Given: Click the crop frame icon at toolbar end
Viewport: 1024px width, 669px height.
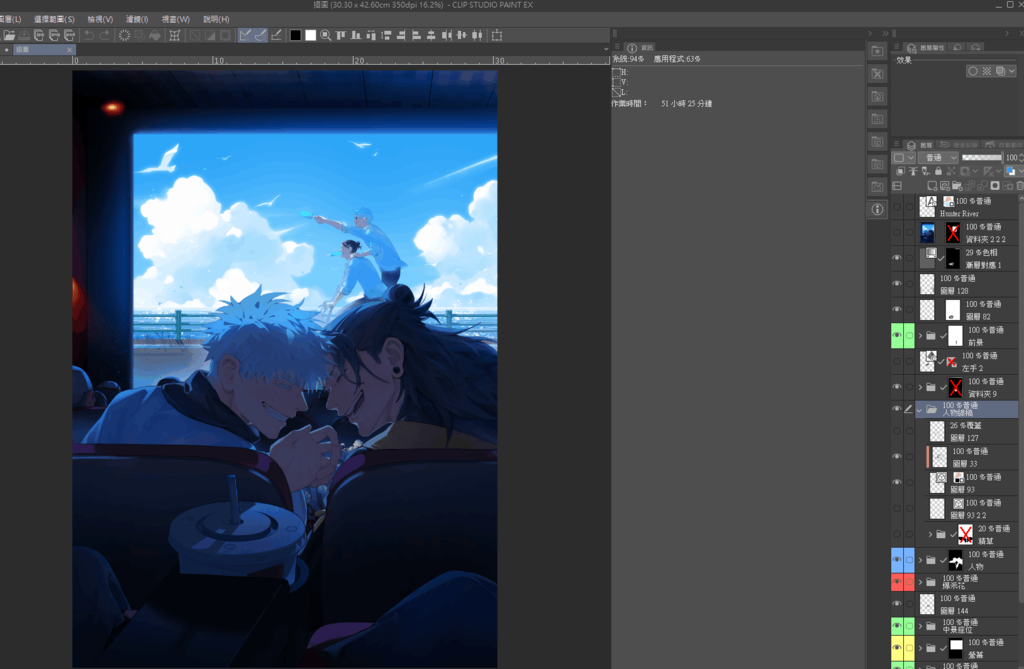Looking at the screenshot, I should (x=497, y=35).
